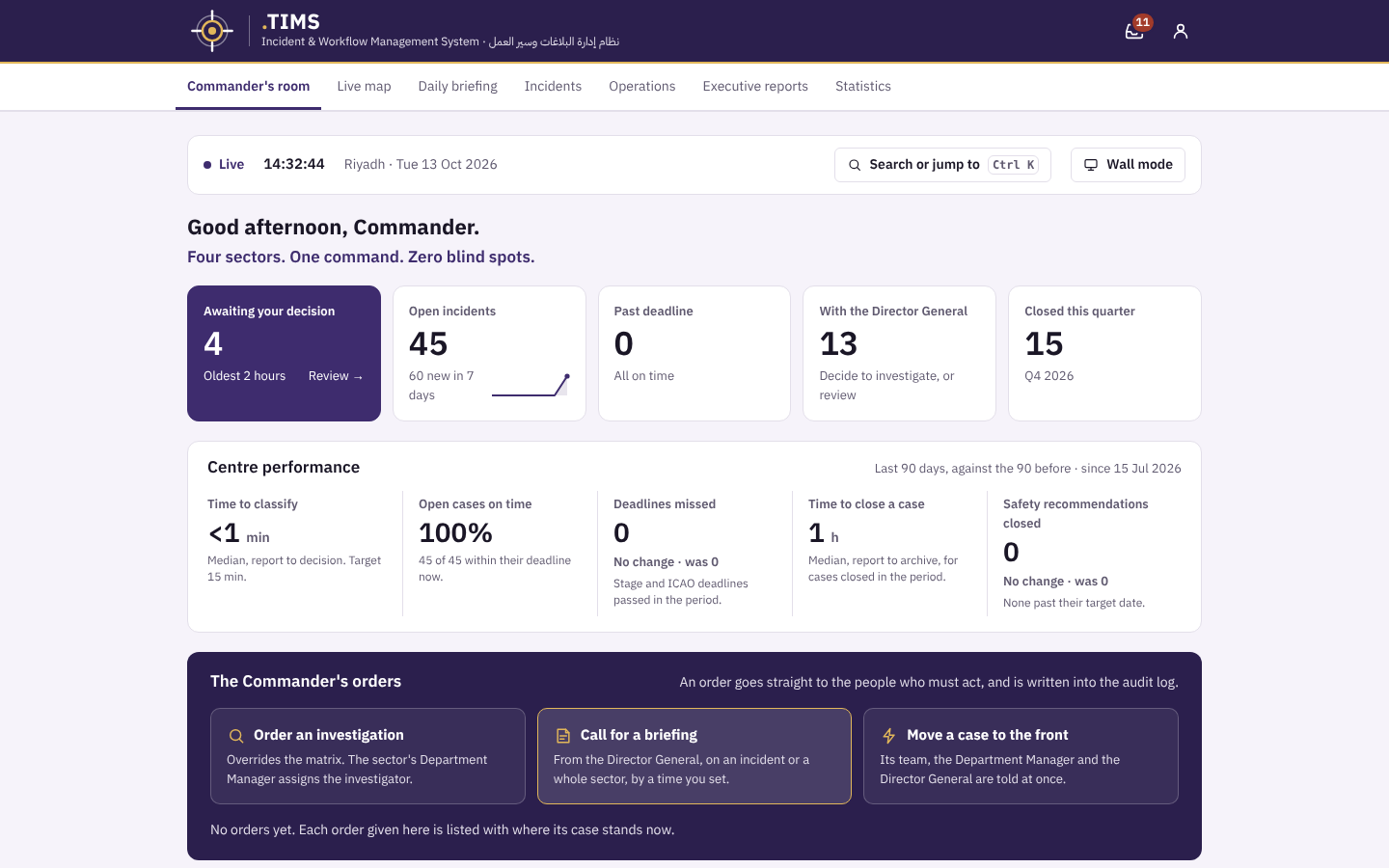Select the Call for a briefing card
This screenshot has width=1389, height=868.
[694, 756]
